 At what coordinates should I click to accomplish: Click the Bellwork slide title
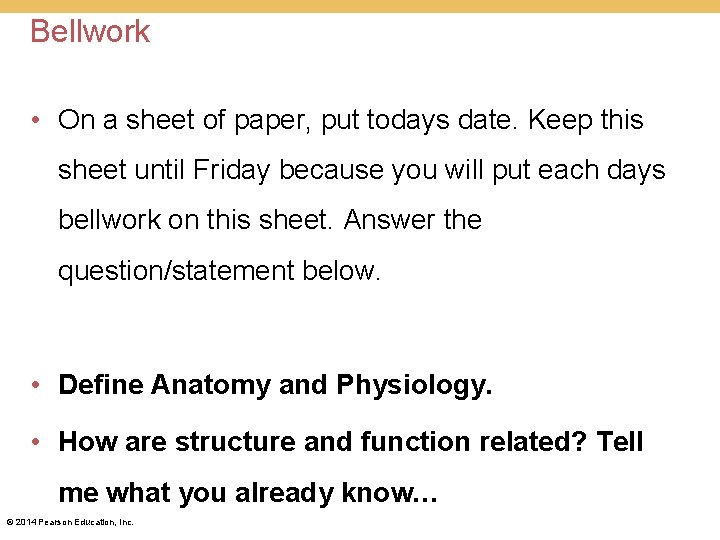click(x=90, y=31)
